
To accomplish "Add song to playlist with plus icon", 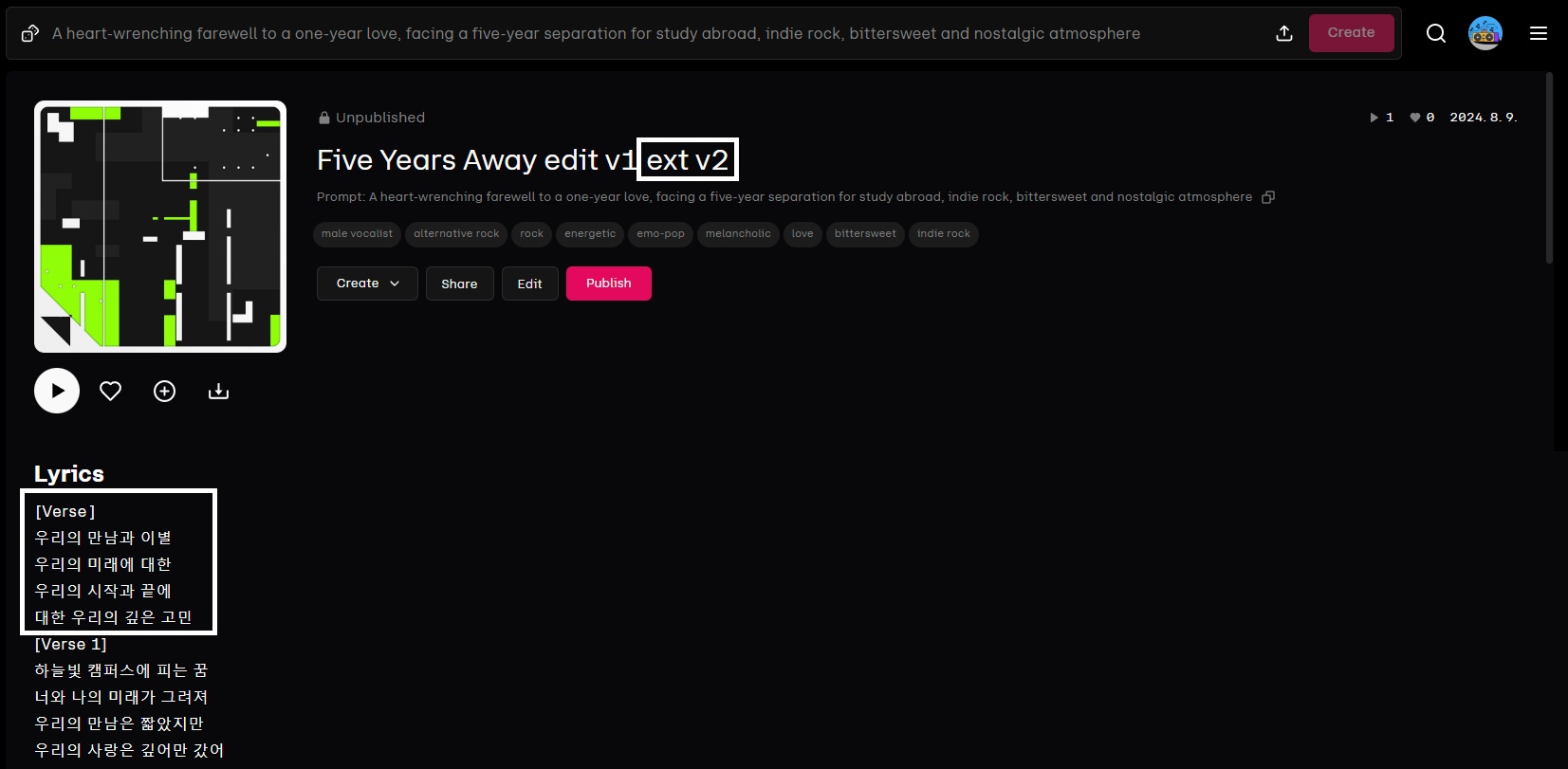I will click(x=165, y=391).
